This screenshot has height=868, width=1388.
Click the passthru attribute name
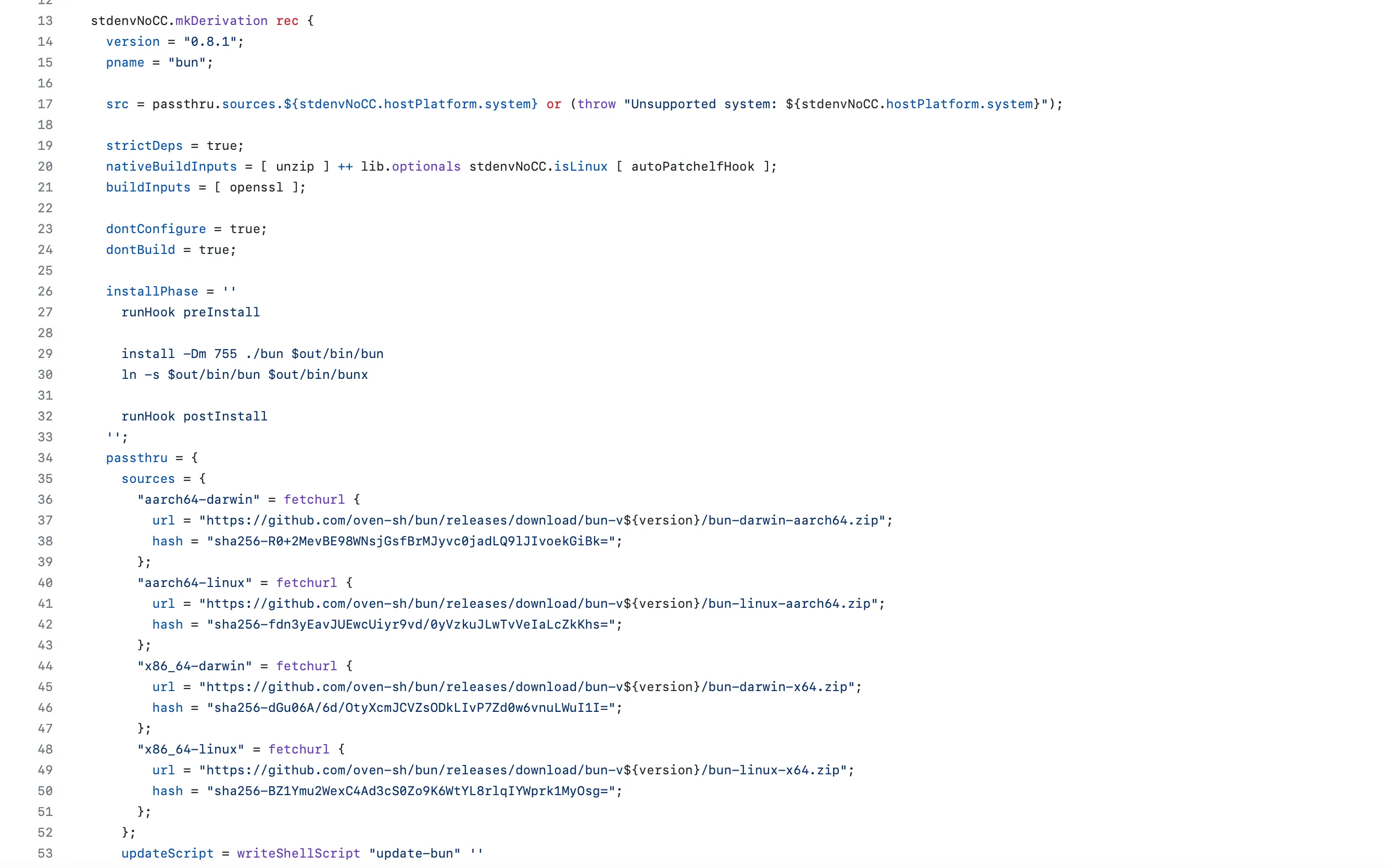(x=137, y=457)
